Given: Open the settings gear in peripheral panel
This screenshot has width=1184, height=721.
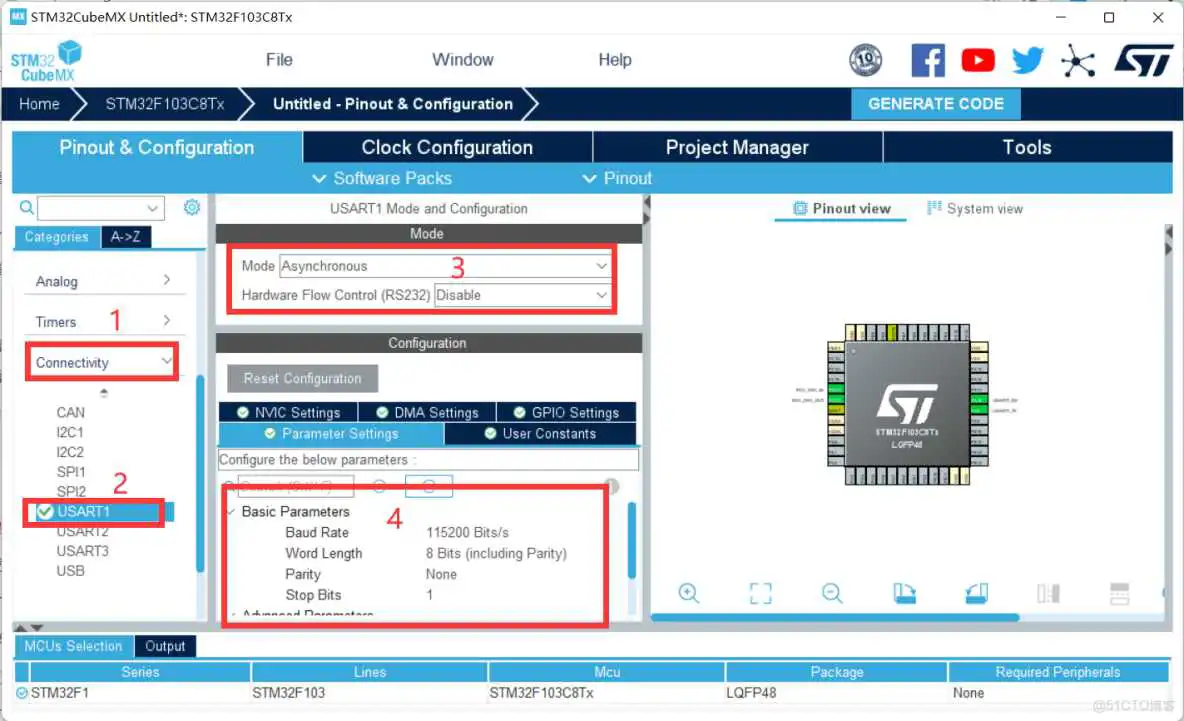Looking at the screenshot, I should pyautogui.click(x=192, y=208).
